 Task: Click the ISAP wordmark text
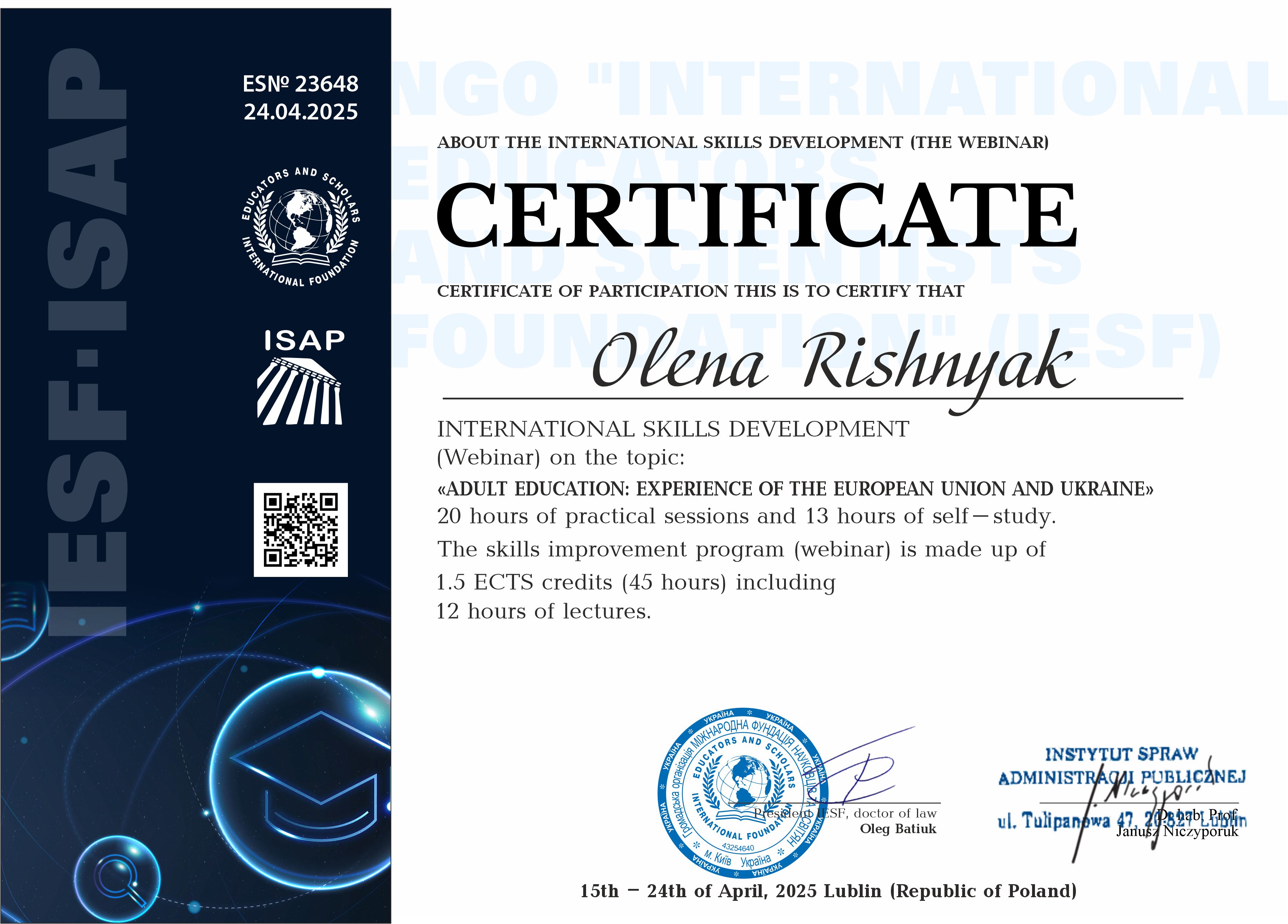(x=304, y=341)
